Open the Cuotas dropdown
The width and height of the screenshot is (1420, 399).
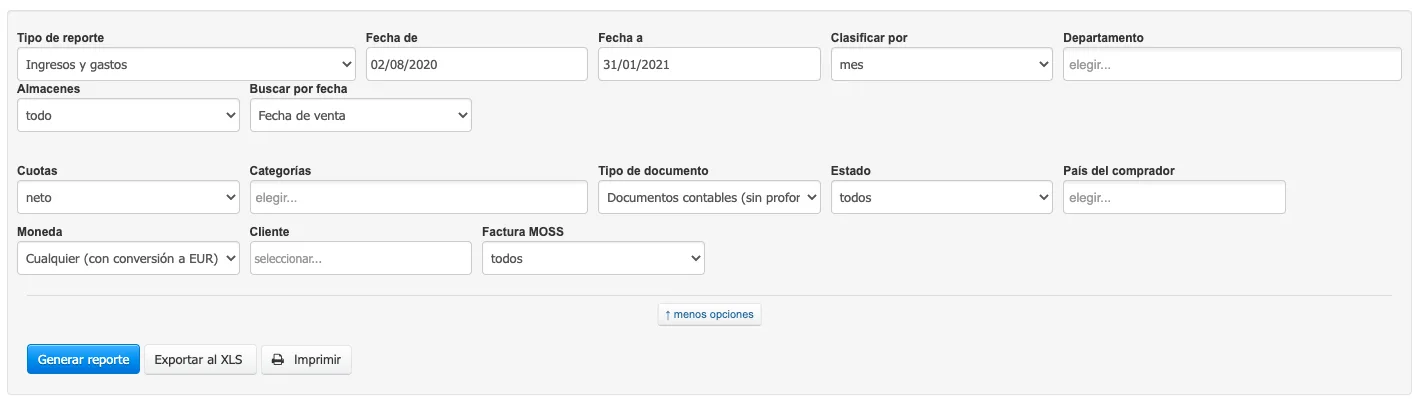pyautogui.click(x=128, y=197)
